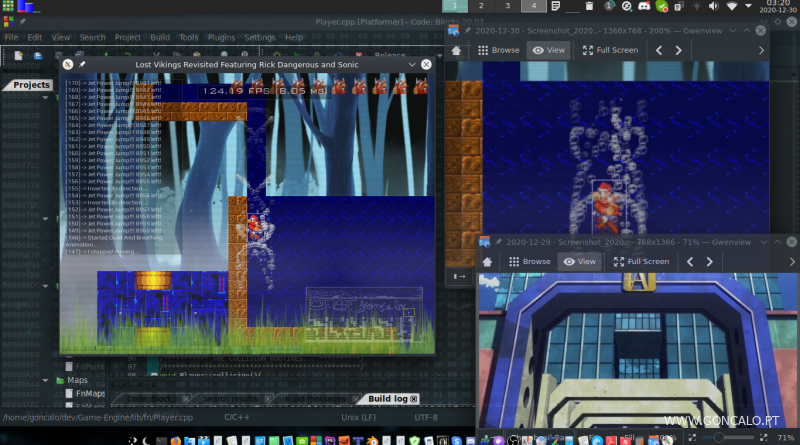The width and height of the screenshot is (800, 445).
Task: Open the clock showing 03:20
Action: [x=778, y=6]
